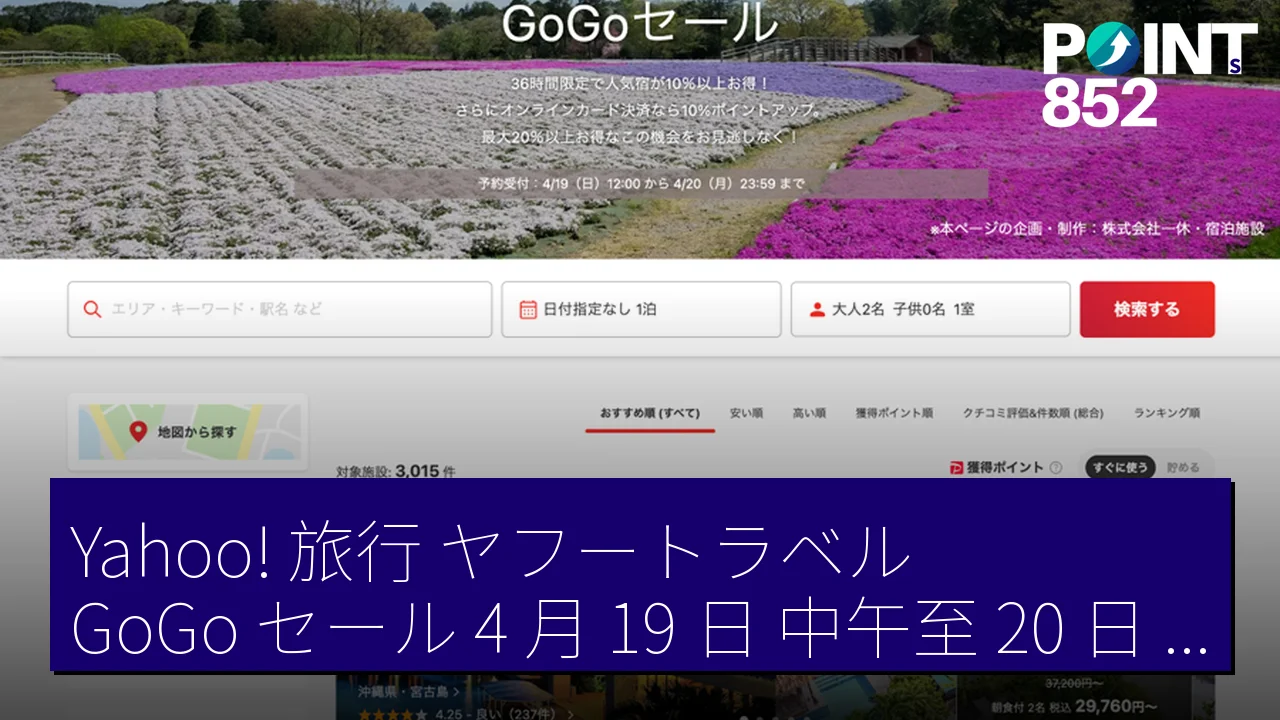Click the POINTs 852 logo

[x=1148, y=74]
